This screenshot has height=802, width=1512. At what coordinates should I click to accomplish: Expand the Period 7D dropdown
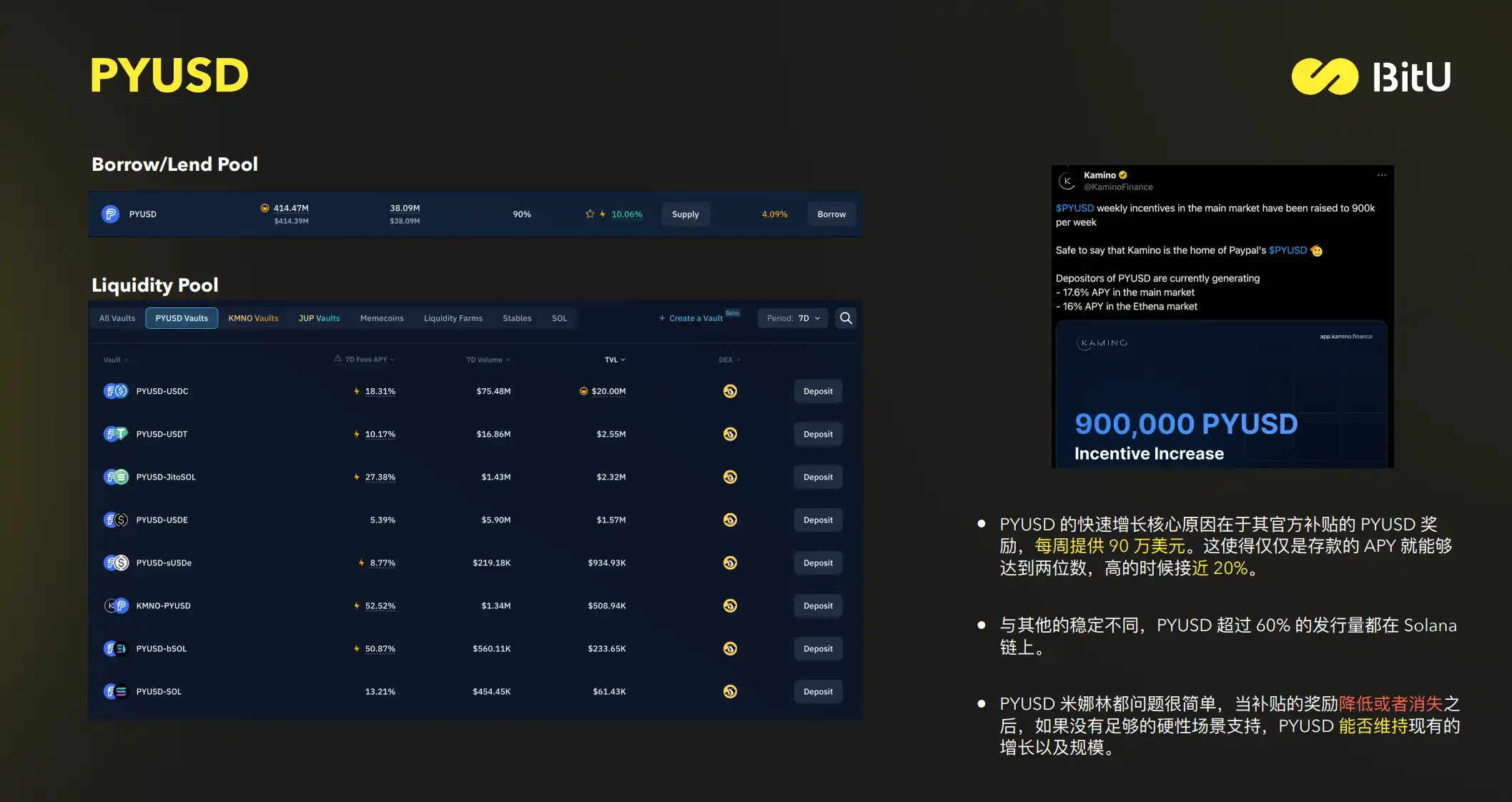click(x=793, y=318)
